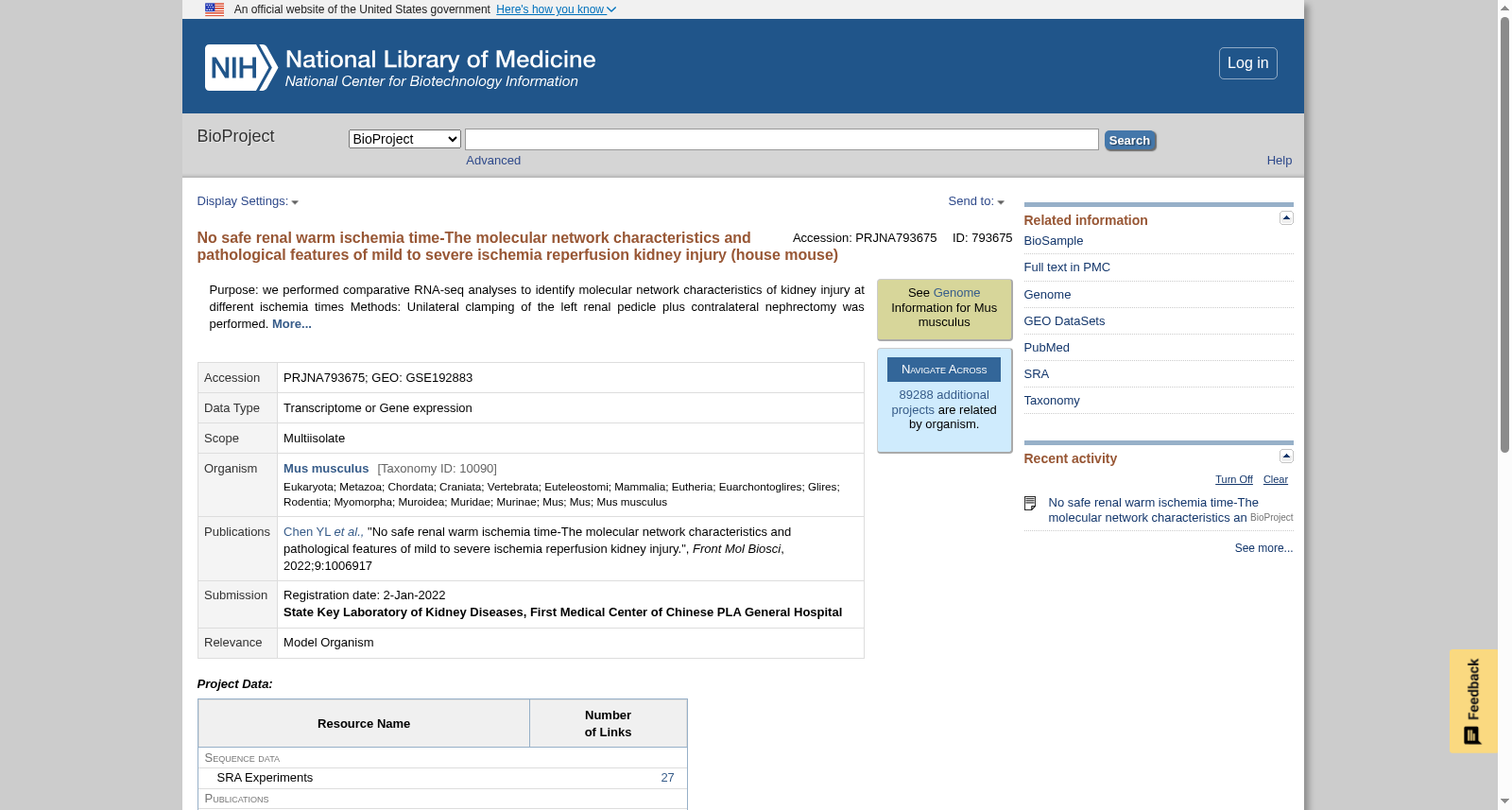Screen dimensions: 1512x810
Task: Click the "Resource Name" column header
Action: click(x=364, y=724)
